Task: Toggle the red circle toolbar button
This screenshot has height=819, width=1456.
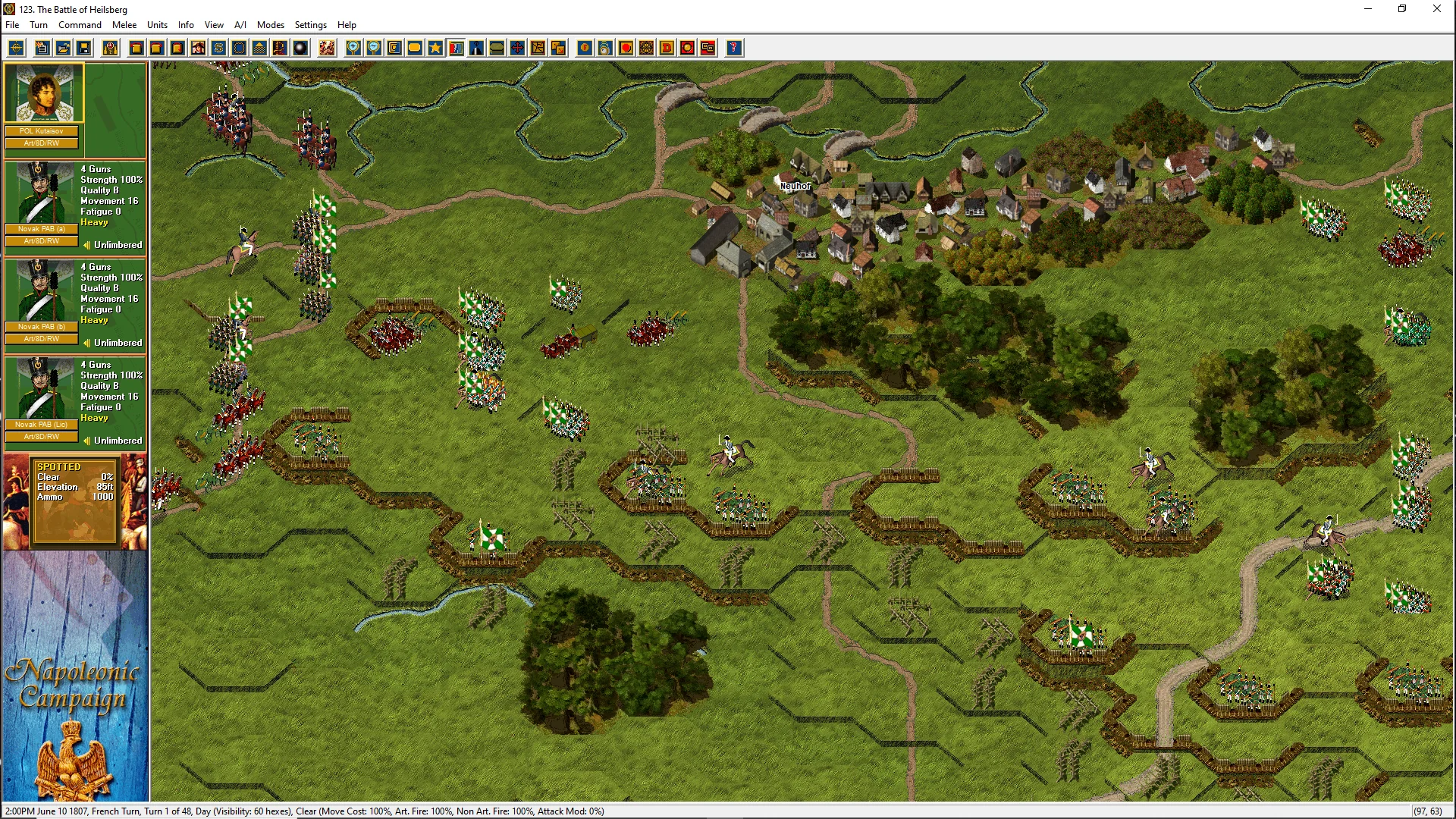Action: pos(626,49)
